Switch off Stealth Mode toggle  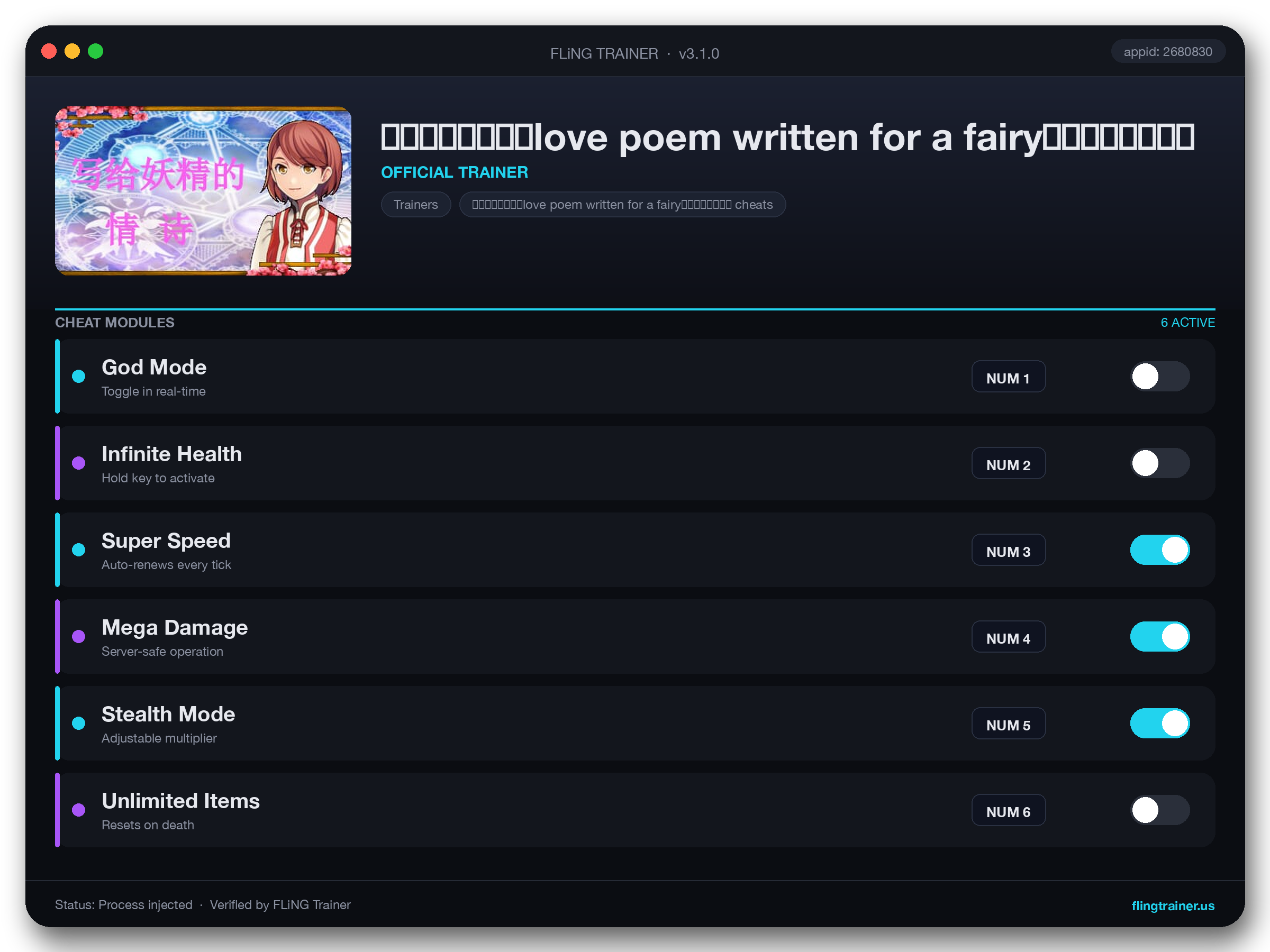click(1160, 723)
